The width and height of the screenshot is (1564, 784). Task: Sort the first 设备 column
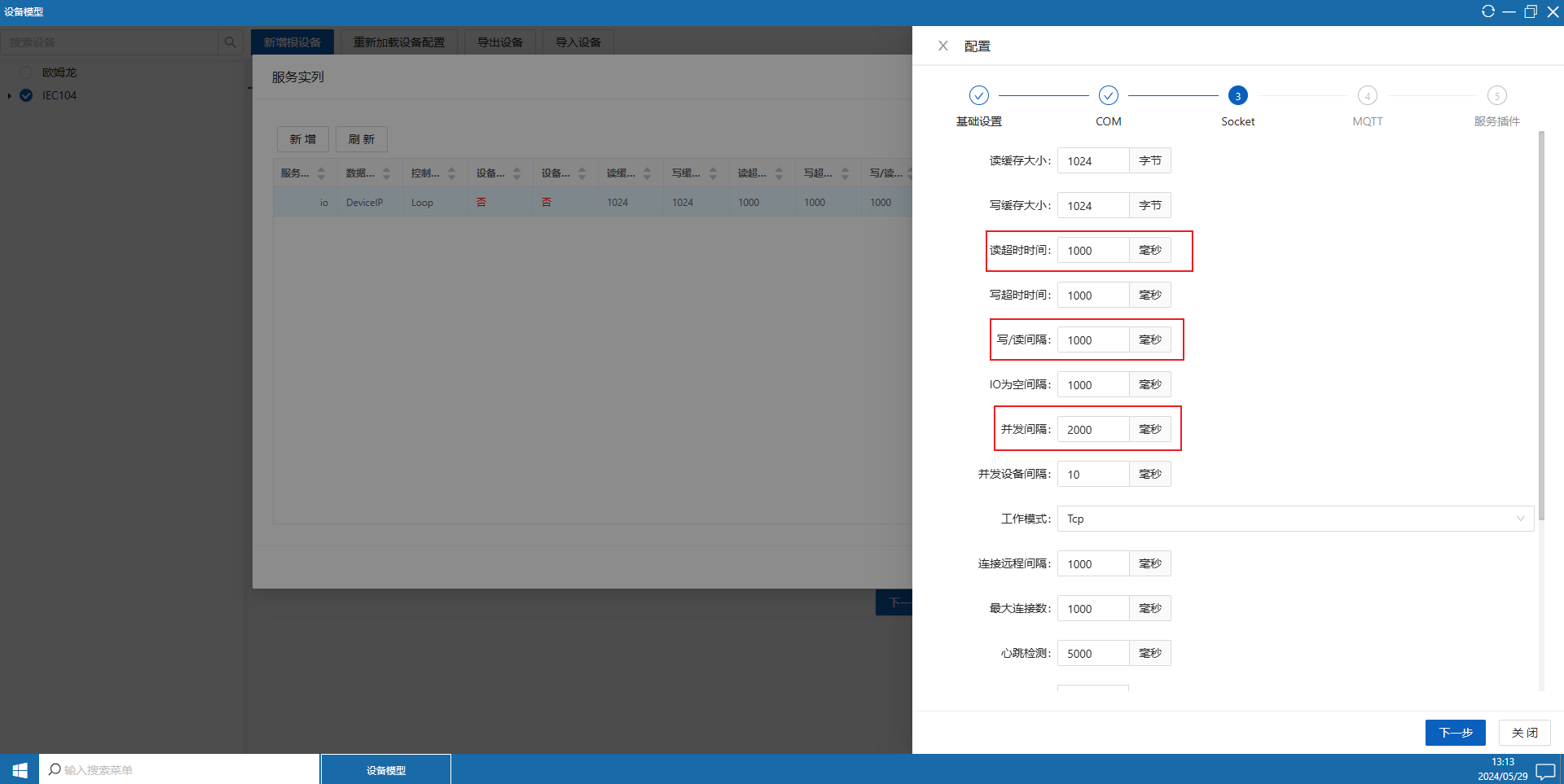pyautogui.click(x=516, y=173)
